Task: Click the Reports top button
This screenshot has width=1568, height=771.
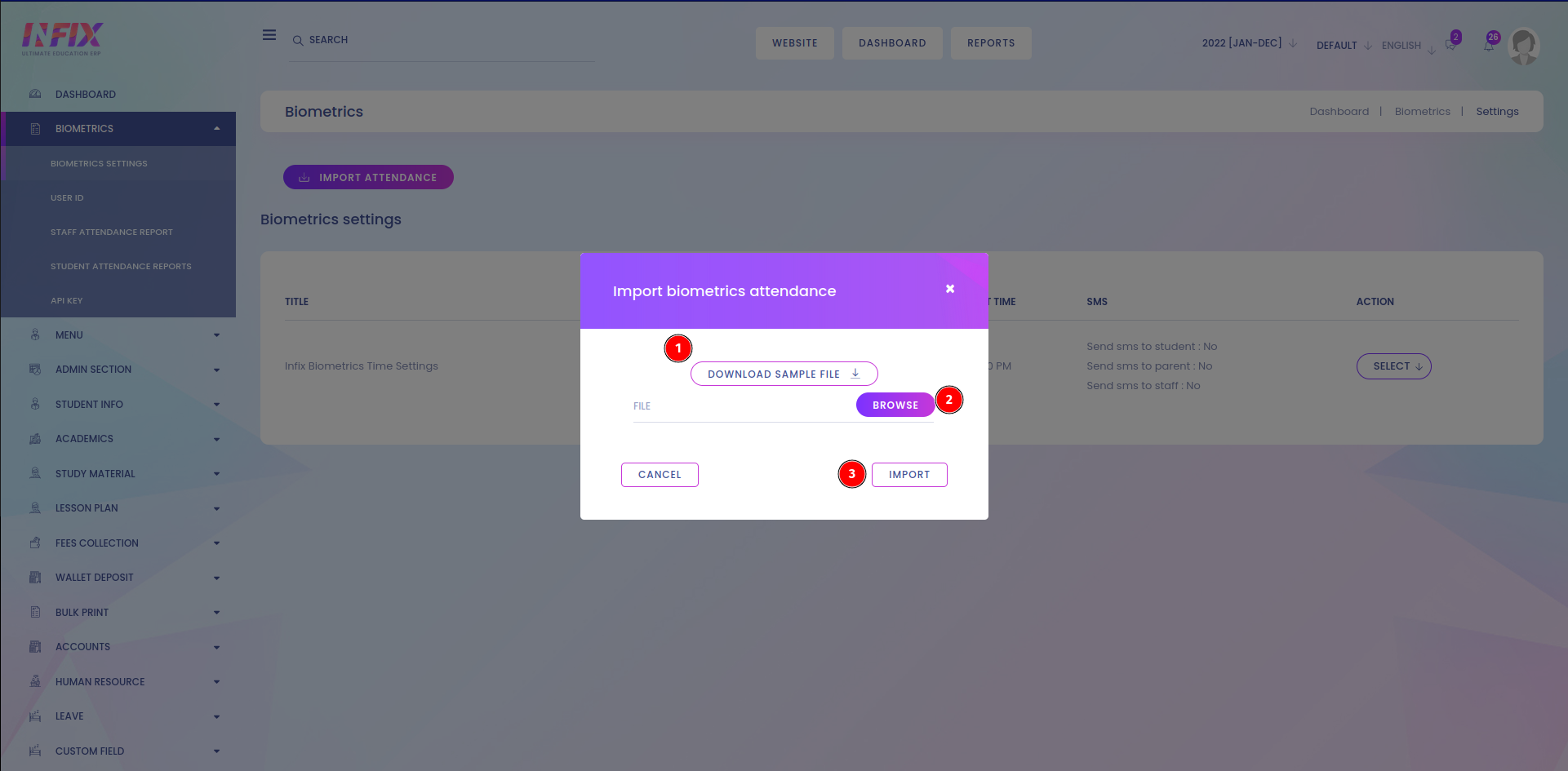Action: [x=991, y=43]
